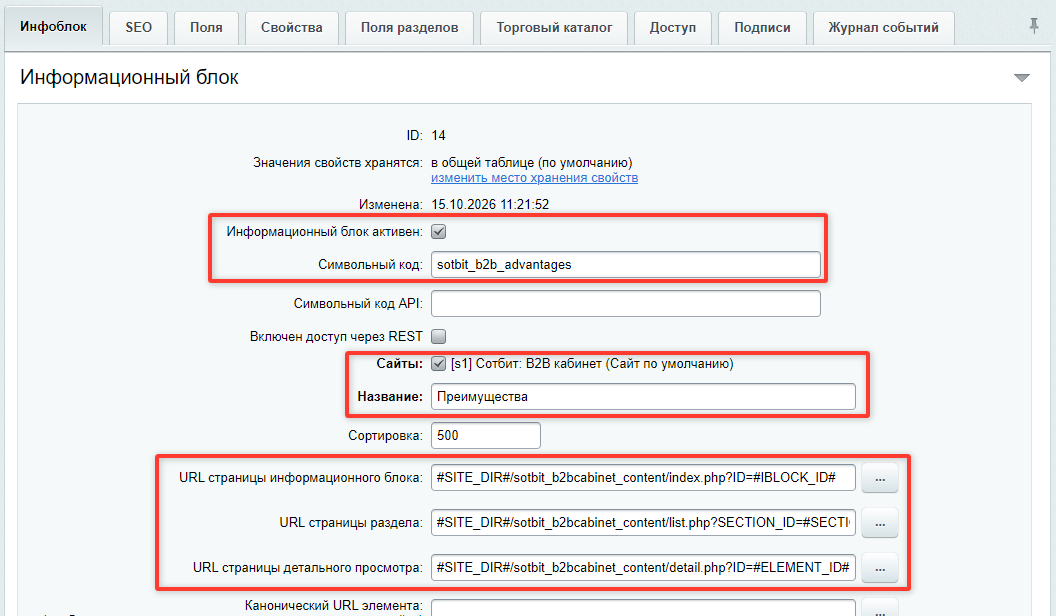Click the text в общей таблице (по умолчанию)
This screenshot has height=616, width=1056.
point(531,162)
